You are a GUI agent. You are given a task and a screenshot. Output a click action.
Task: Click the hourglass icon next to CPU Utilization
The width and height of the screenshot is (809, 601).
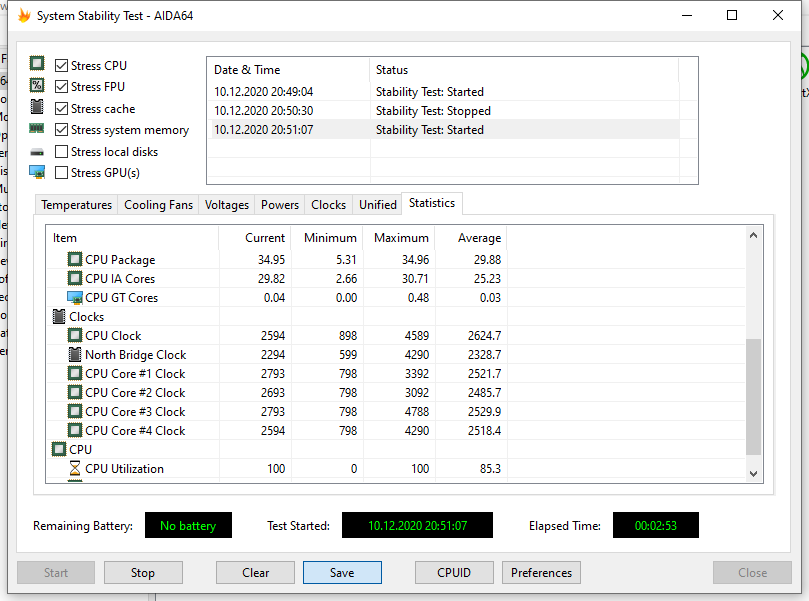(75, 468)
